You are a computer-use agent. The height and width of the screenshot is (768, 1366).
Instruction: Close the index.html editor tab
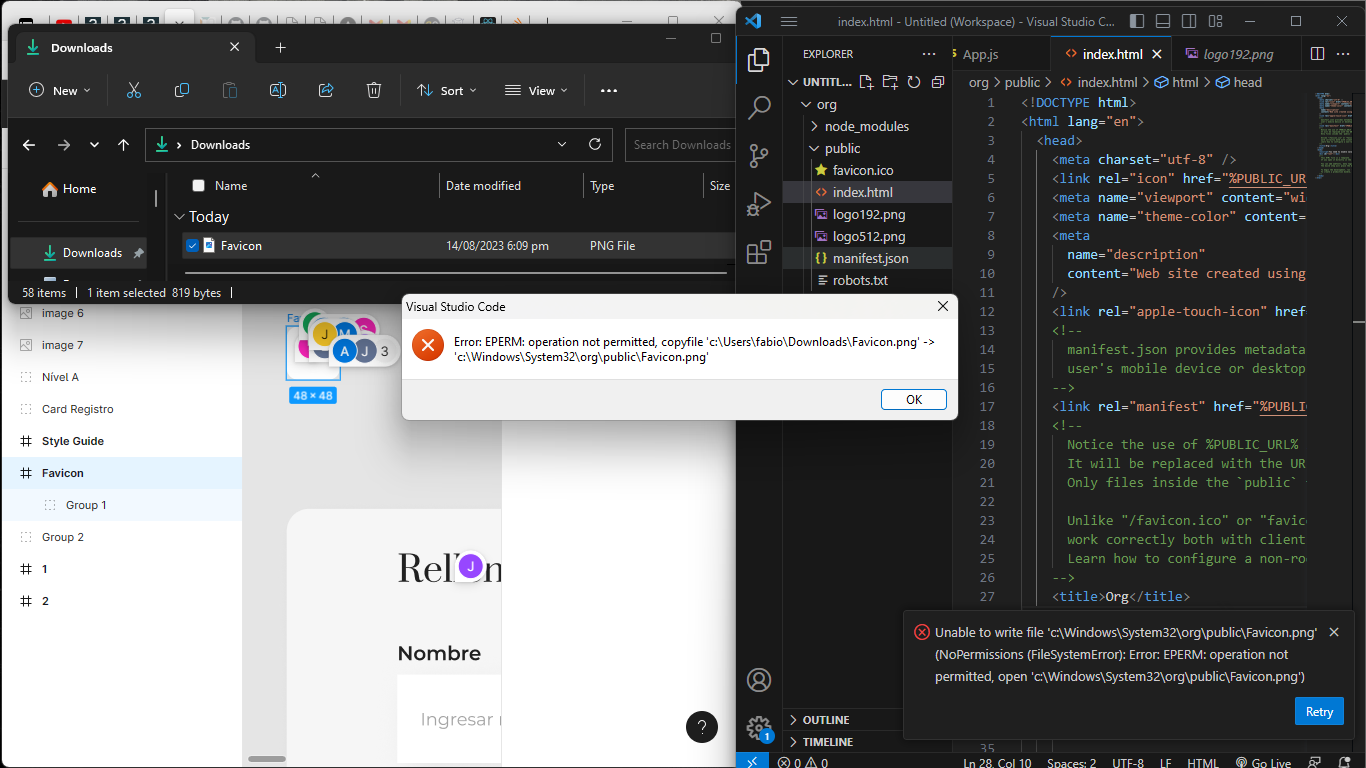pos(1159,54)
